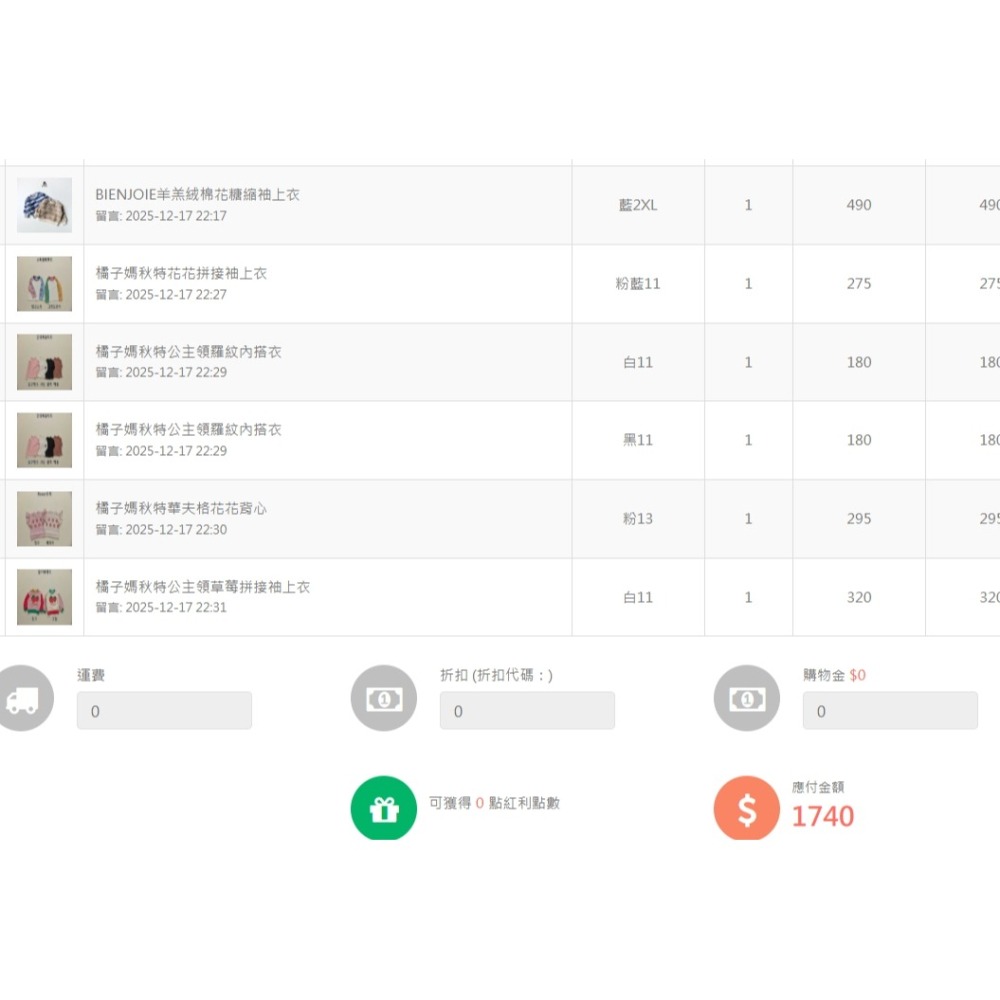Click the 1740 amount payable total

pyautogui.click(x=822, y=816)
